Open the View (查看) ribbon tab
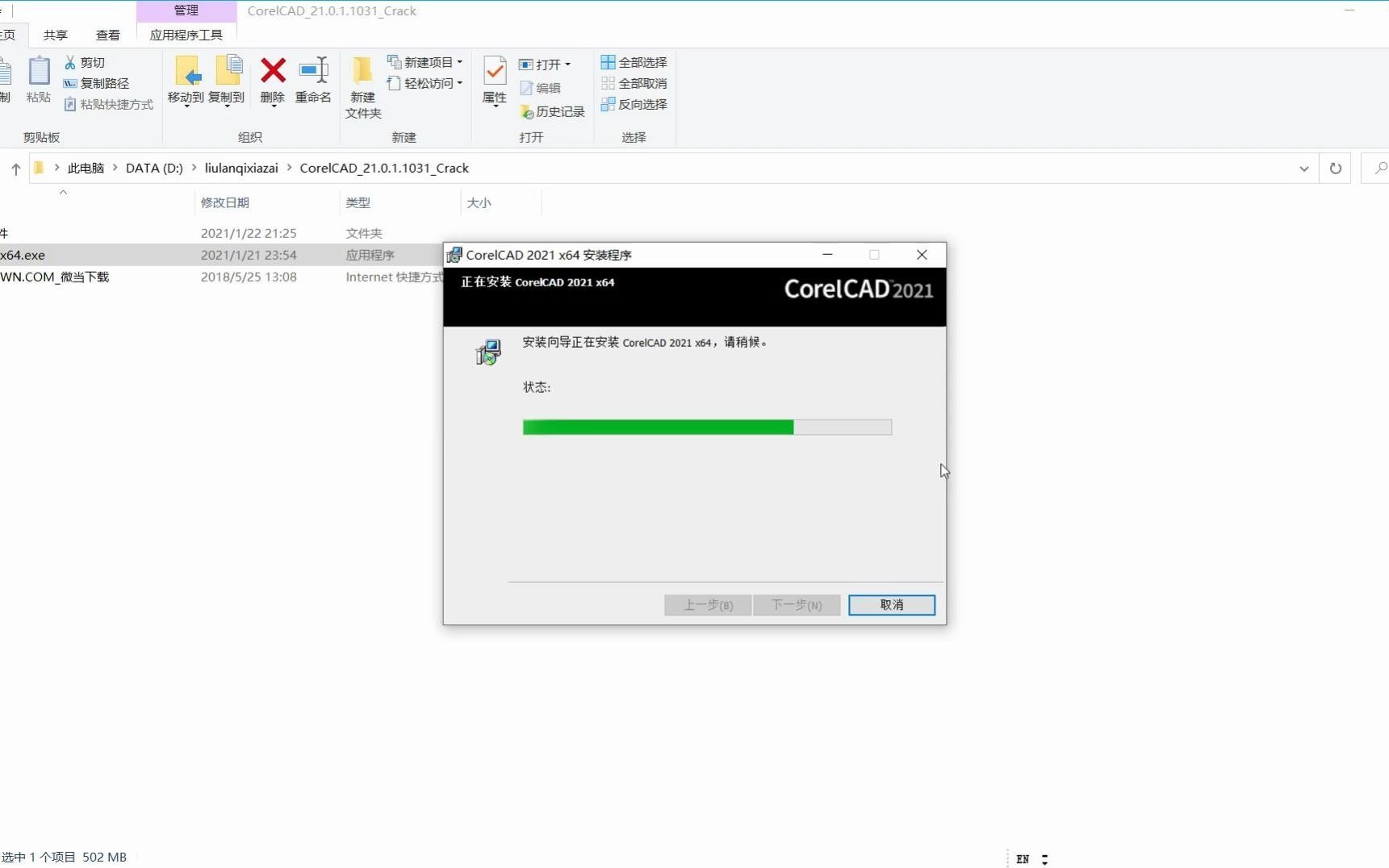Image resolution: width=1389 pixels, height=868 pixels. [108, 35]
